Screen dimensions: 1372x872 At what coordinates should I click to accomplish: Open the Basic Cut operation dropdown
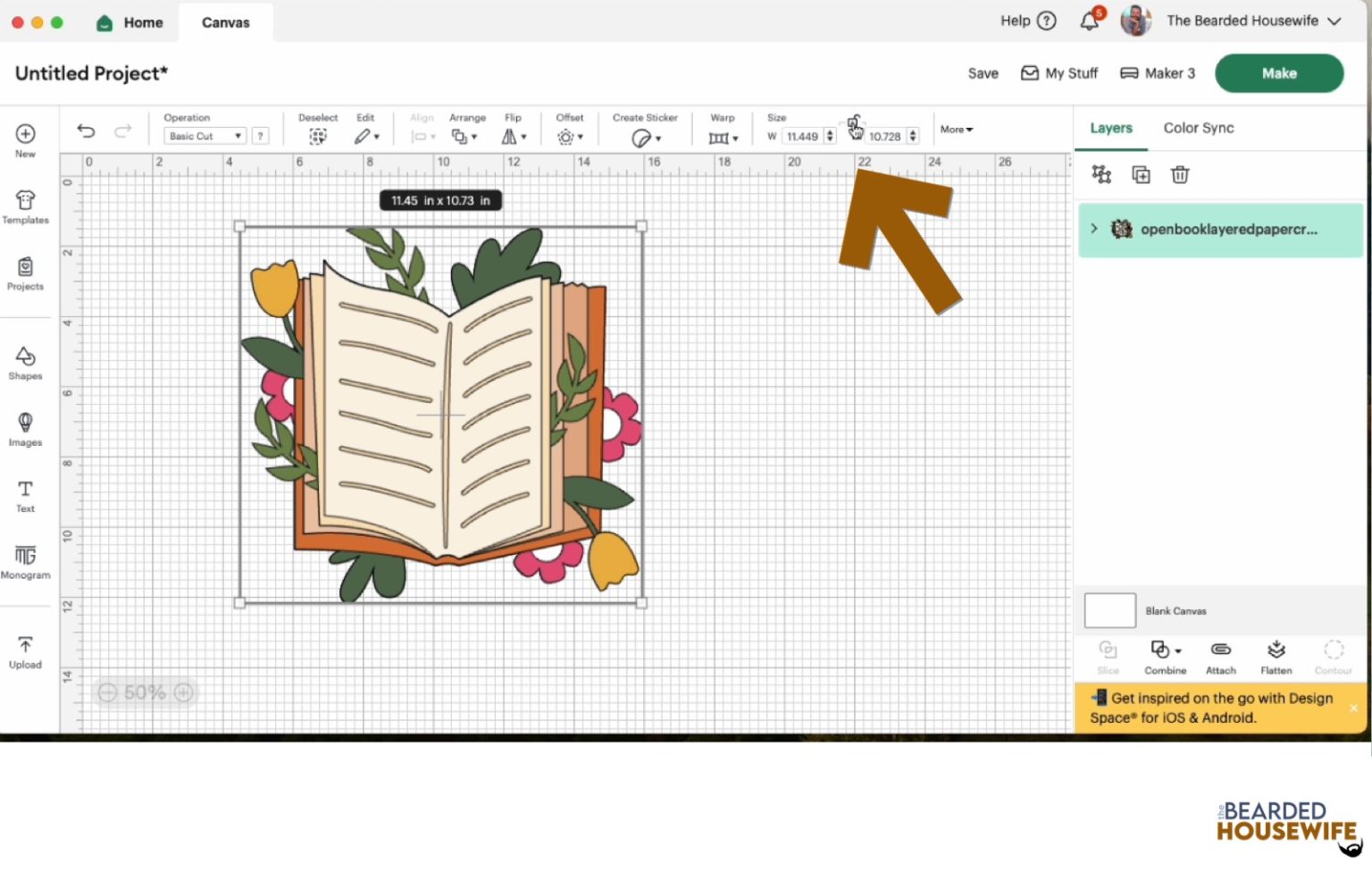[x=204, y=135]
